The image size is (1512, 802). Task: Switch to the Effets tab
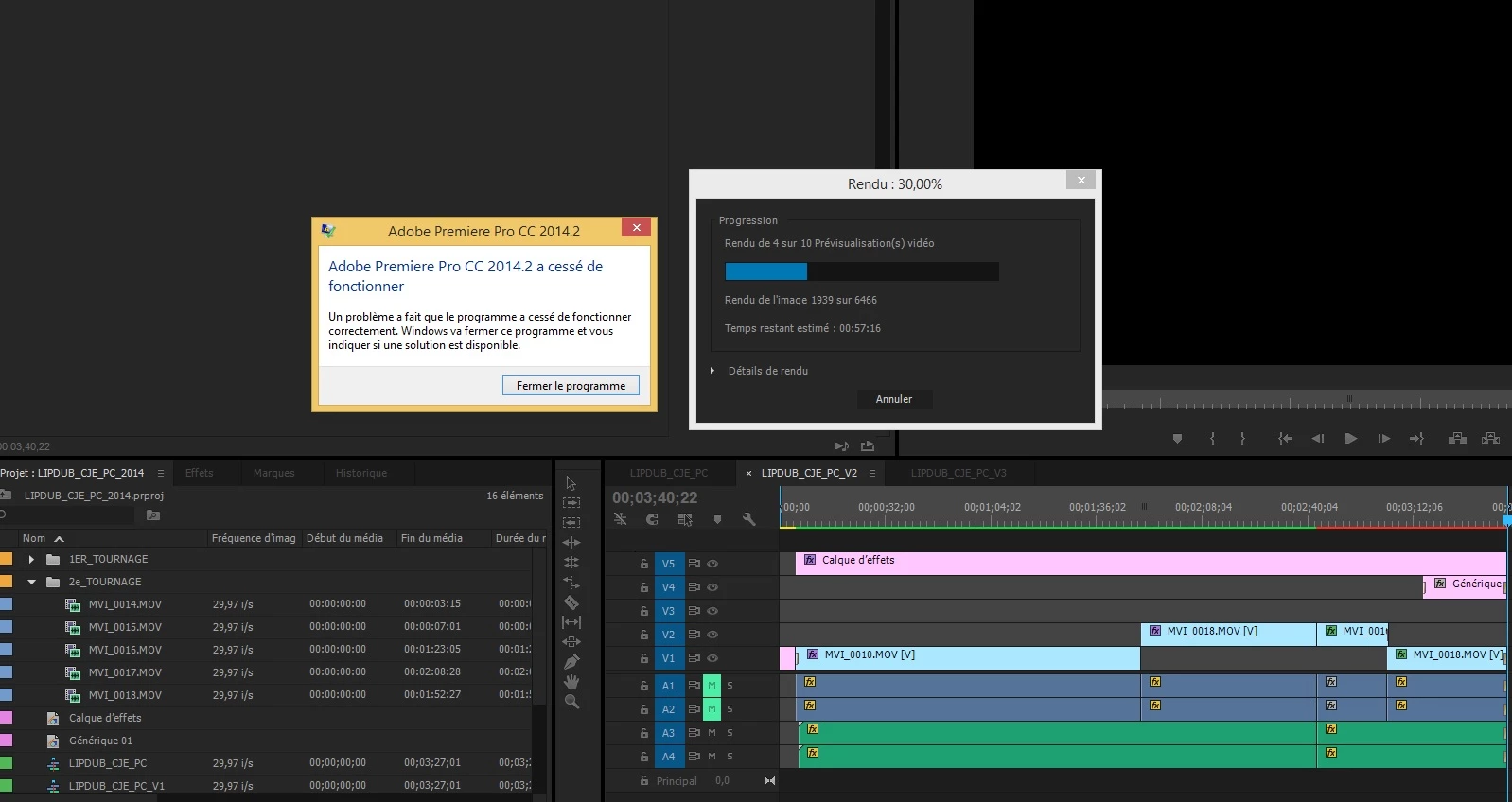coord(200,473)
